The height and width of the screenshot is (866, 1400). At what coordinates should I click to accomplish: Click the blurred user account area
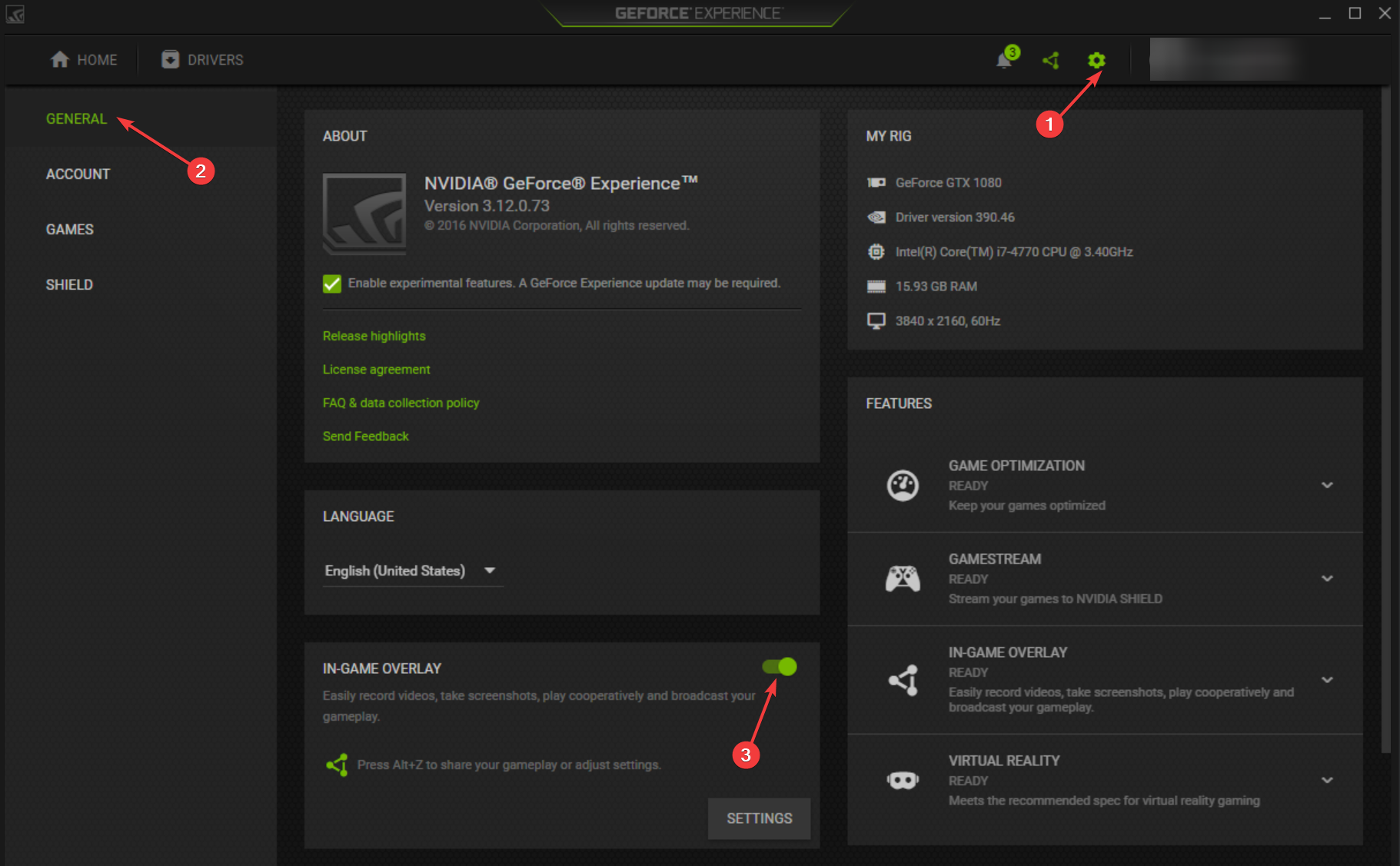pyautogui.click(x=1225, y=59)
